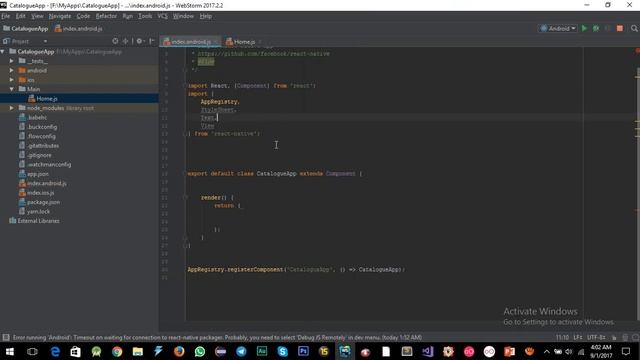Expand the __tests__ folder
The image size is (640, 360).
12,61
